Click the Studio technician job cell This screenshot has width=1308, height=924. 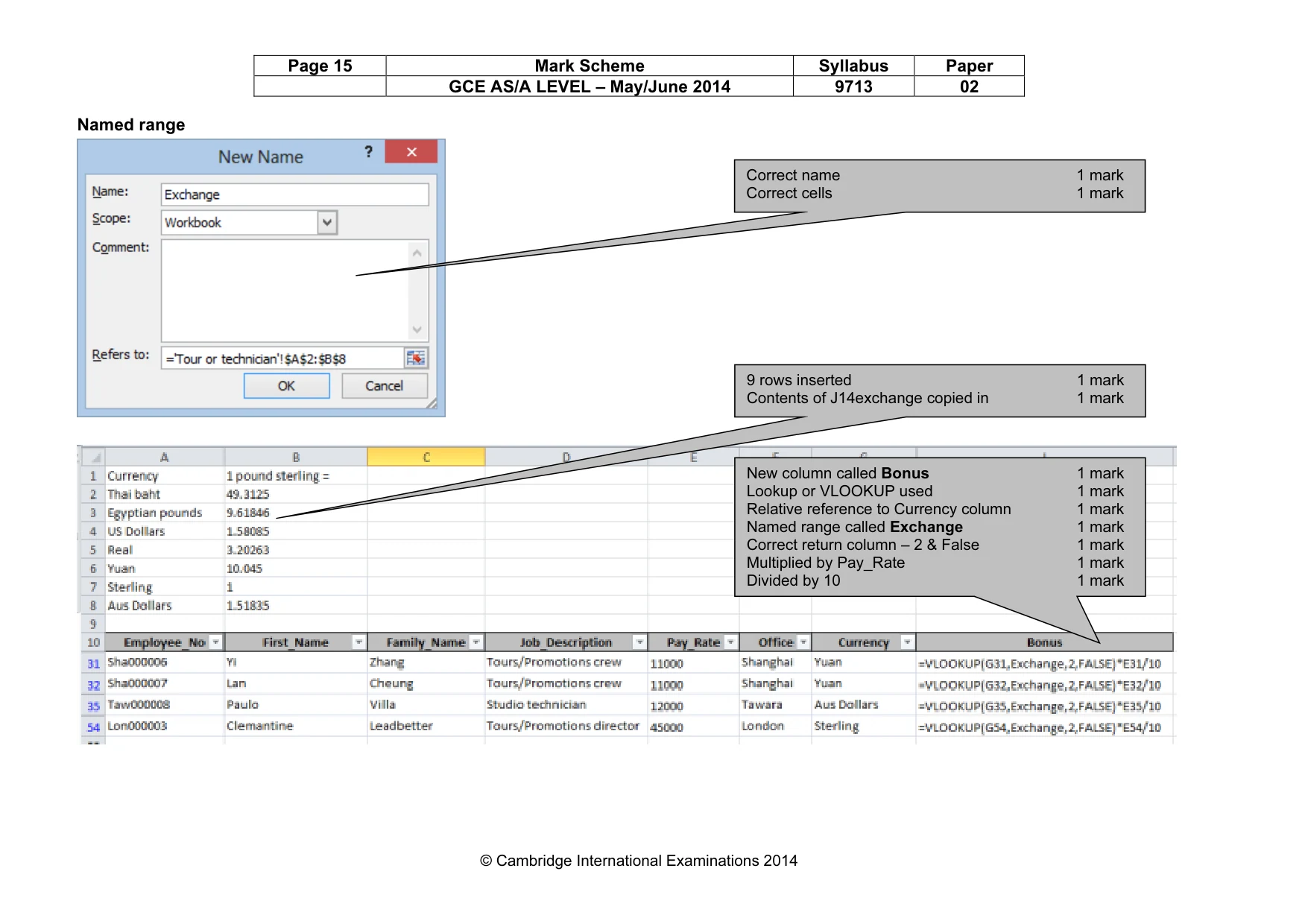(566, 704)
